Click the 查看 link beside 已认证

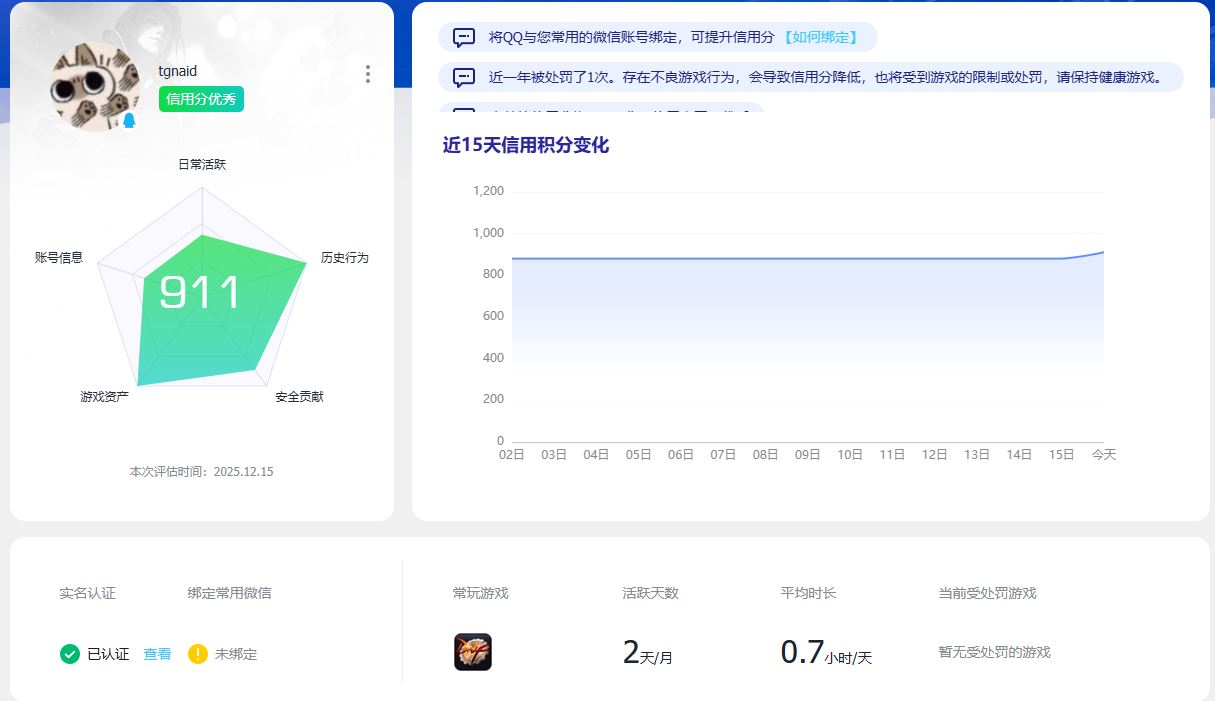[157, 654]
